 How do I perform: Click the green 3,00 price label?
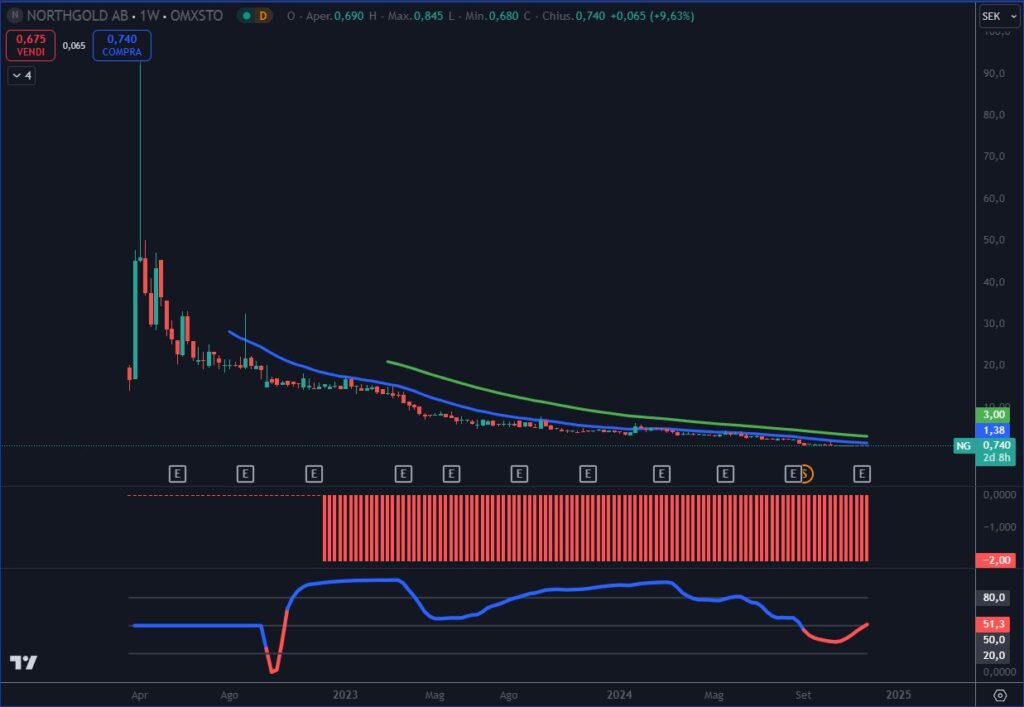994,414
